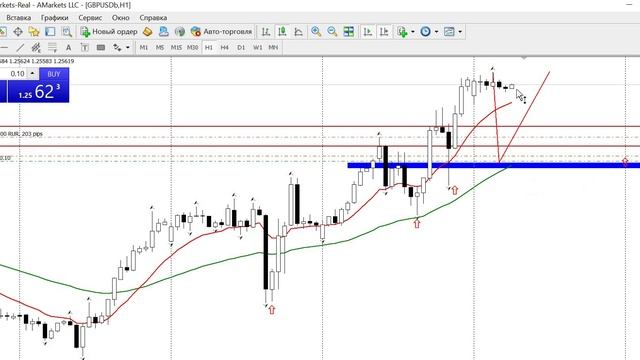Open the Справка menu
Viewport: 640px width, 360px height.
[x=153, y=18]
